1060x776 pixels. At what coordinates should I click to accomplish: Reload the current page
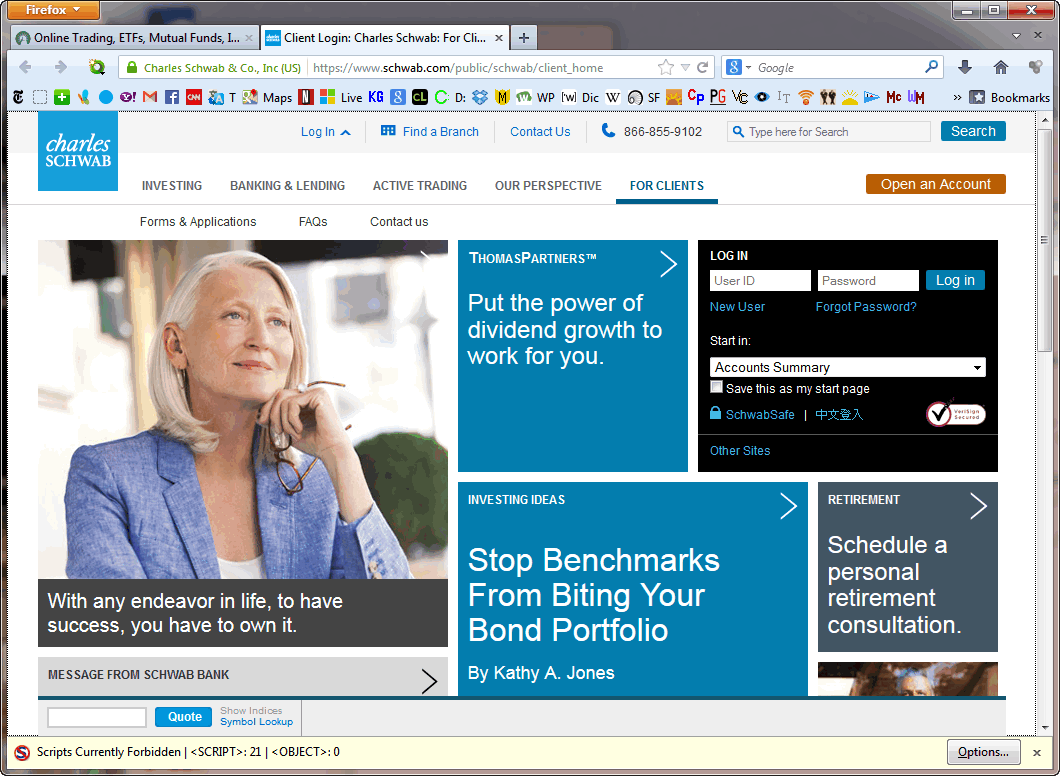pos(703,68)
